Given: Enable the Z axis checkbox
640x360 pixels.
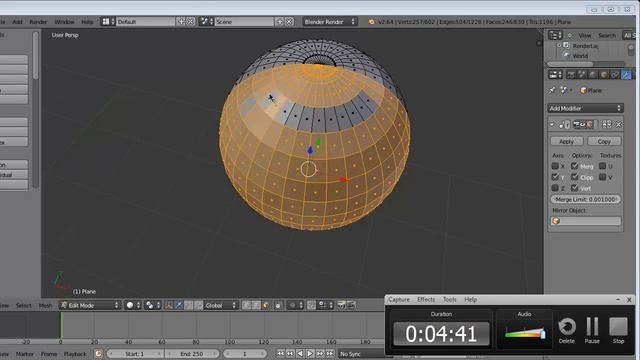Looking at the screenshot, I should point(555,188).
